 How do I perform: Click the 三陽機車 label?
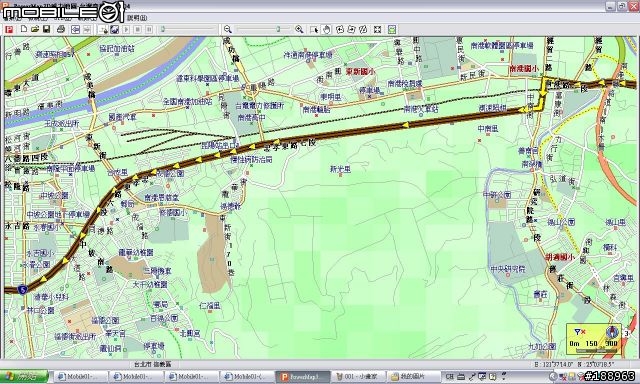pos(157,271)
